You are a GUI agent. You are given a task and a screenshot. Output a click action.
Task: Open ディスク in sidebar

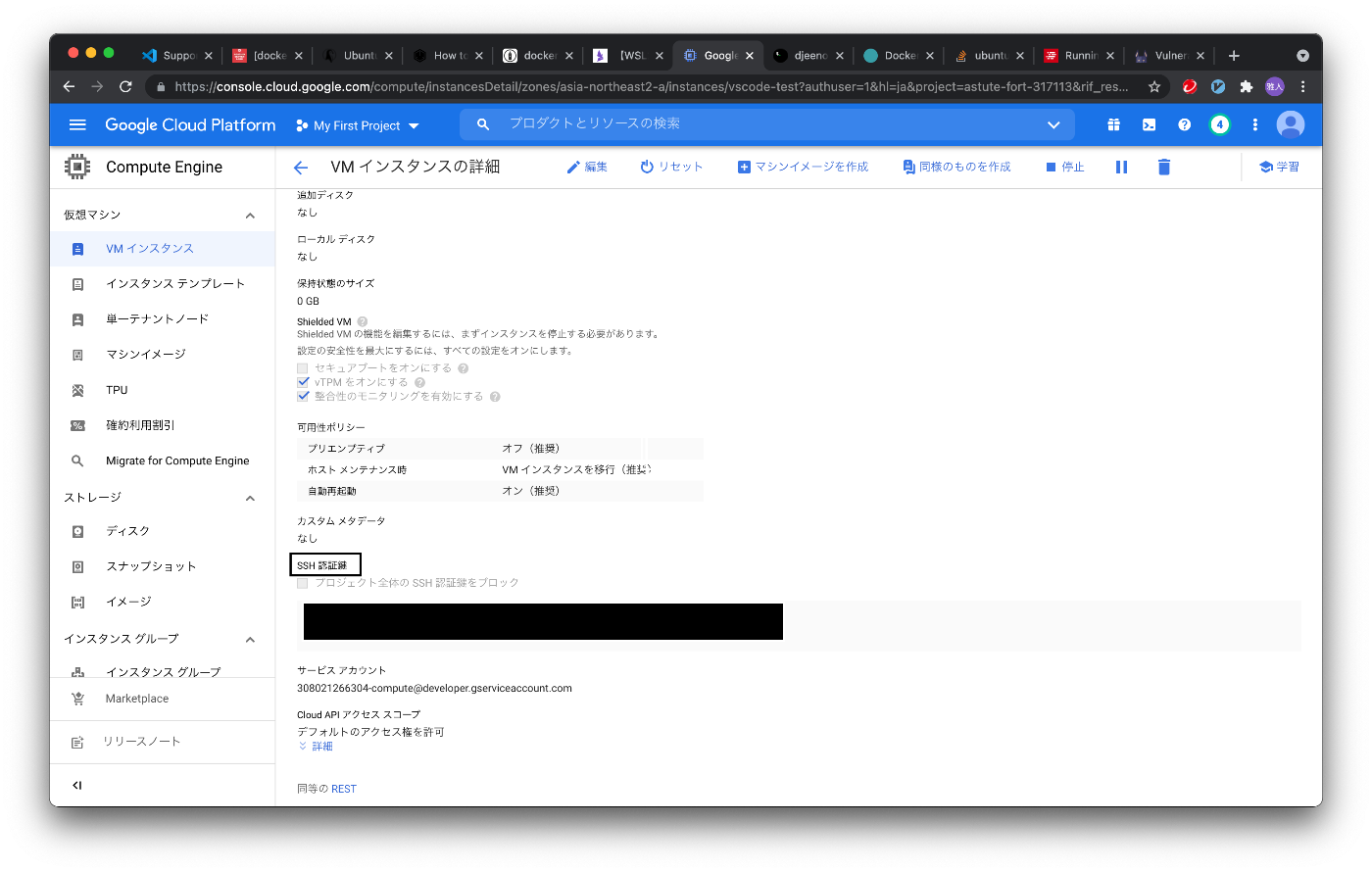(163, 531)
